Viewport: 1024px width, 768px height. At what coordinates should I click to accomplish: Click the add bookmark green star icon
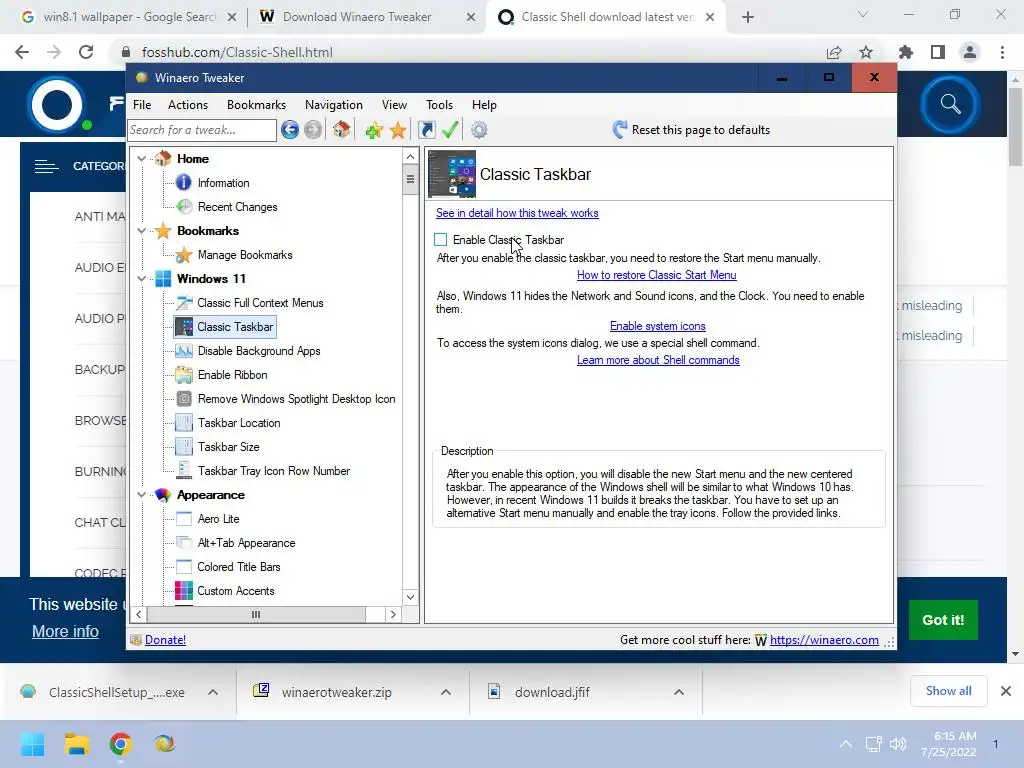[x=374, y=130]
